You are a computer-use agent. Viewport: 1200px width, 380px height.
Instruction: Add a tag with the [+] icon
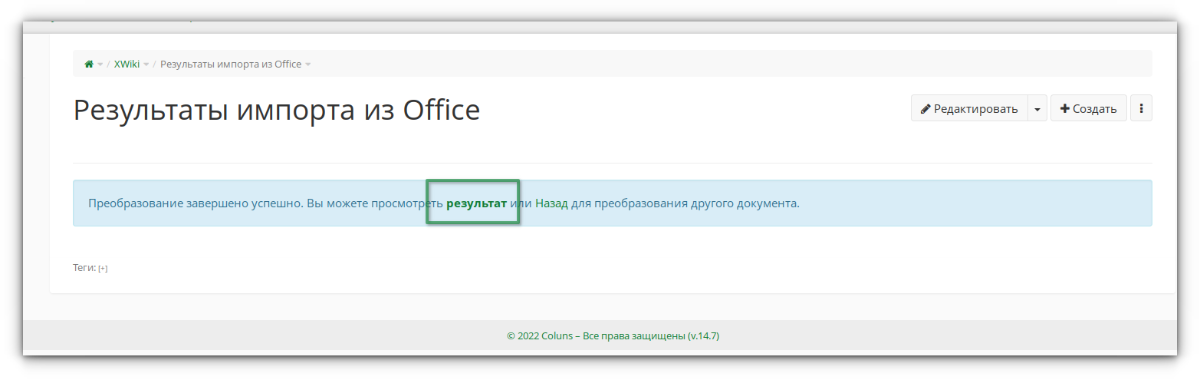[x=103, y=268]
